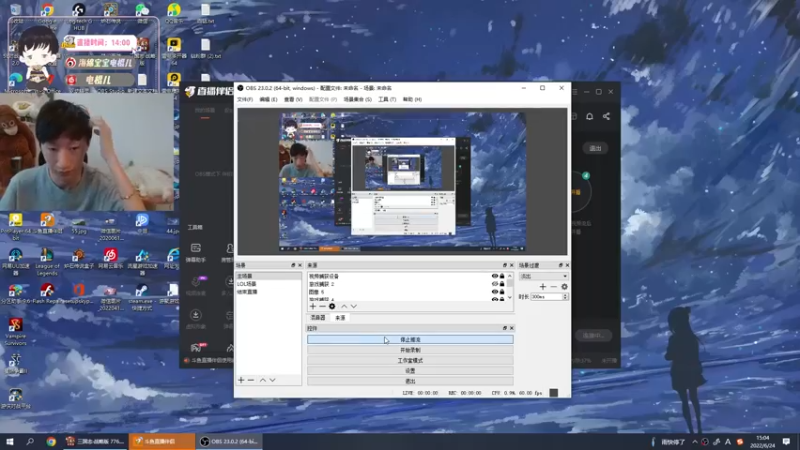Open Google Chrome desktop shortcut

click(47, 14)
